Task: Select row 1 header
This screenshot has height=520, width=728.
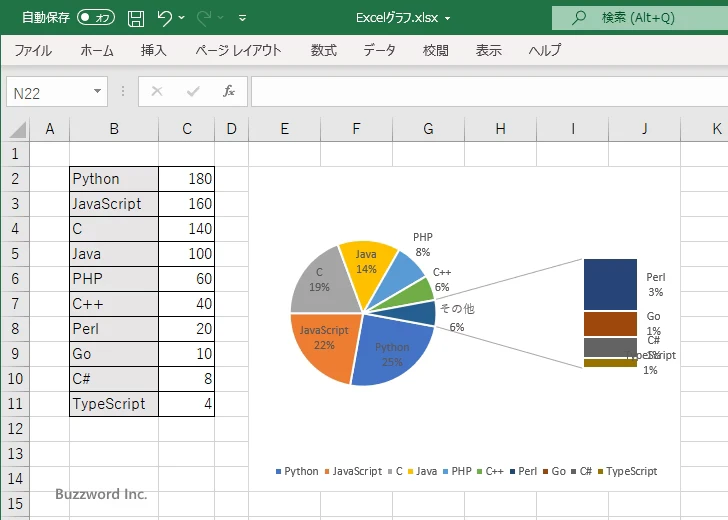Action: 15,154
